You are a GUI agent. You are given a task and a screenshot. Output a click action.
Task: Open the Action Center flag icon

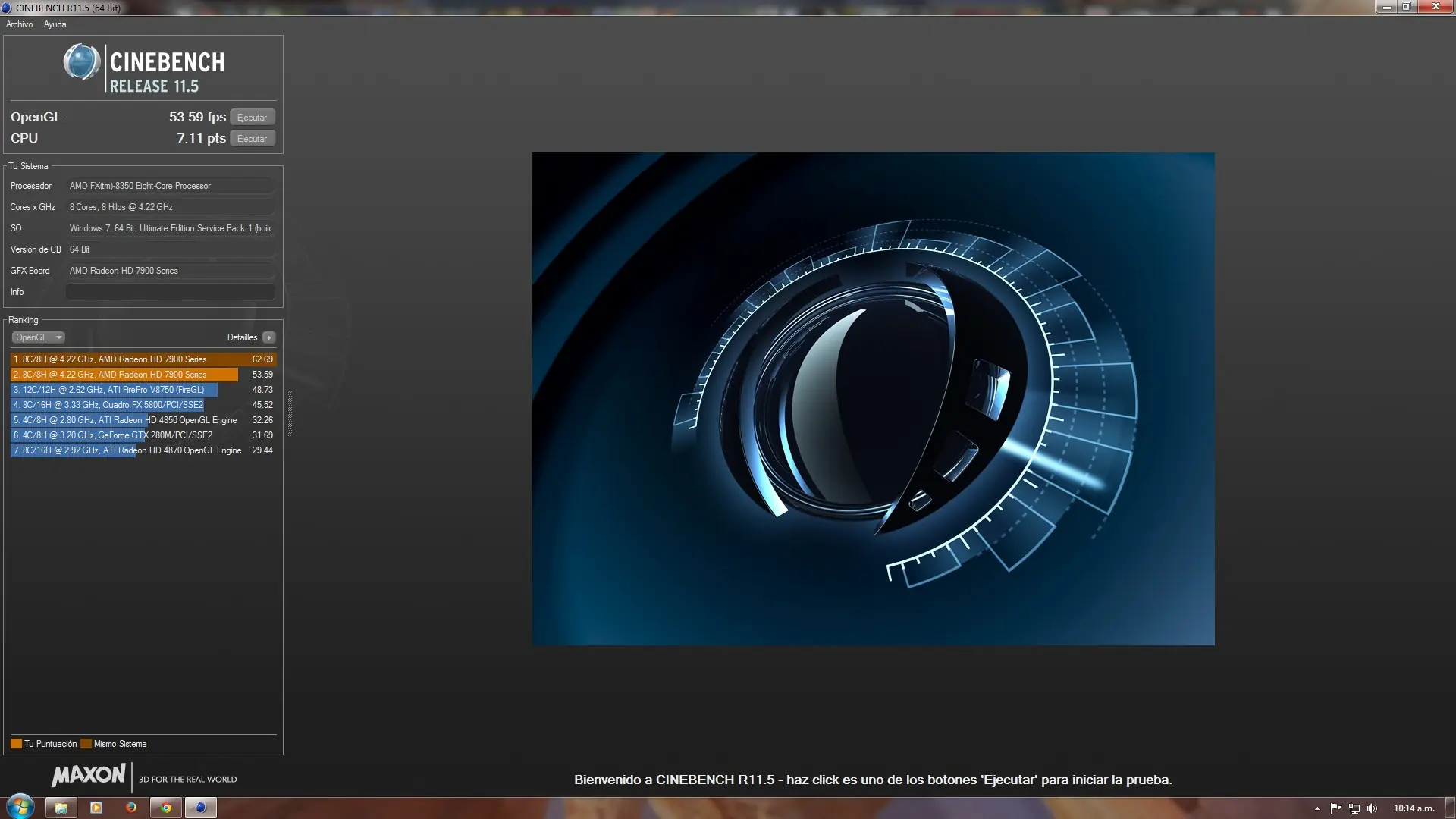[x=1335, y=808]
